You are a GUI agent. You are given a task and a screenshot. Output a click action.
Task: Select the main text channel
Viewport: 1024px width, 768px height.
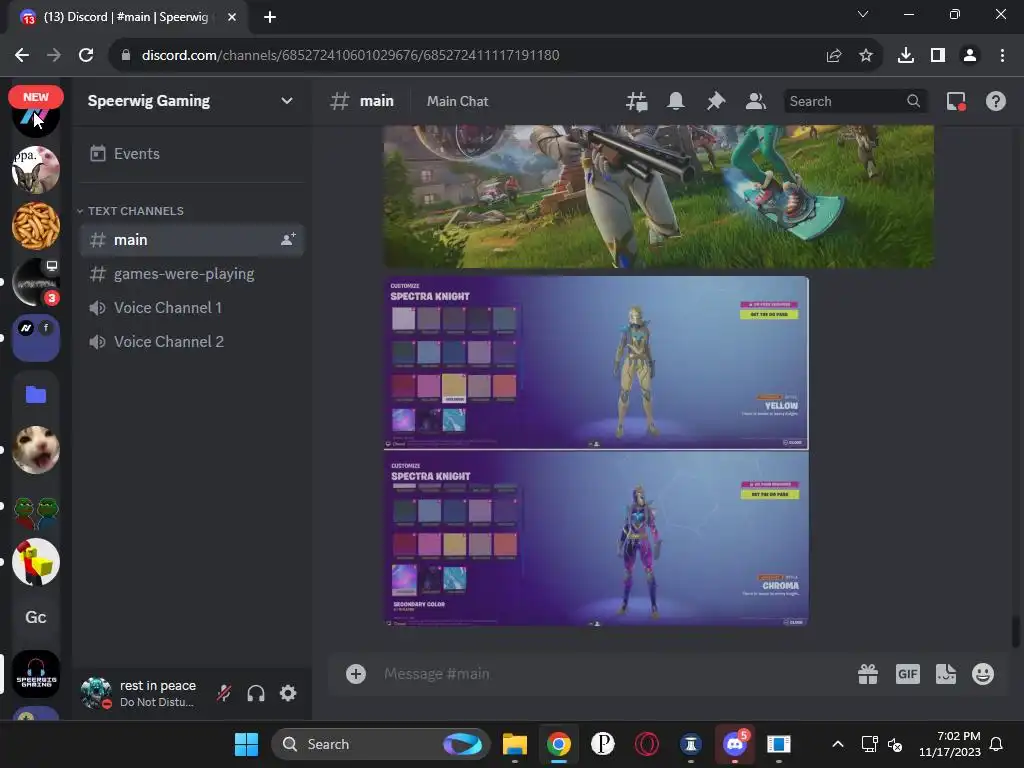click(x=191, y=240)
